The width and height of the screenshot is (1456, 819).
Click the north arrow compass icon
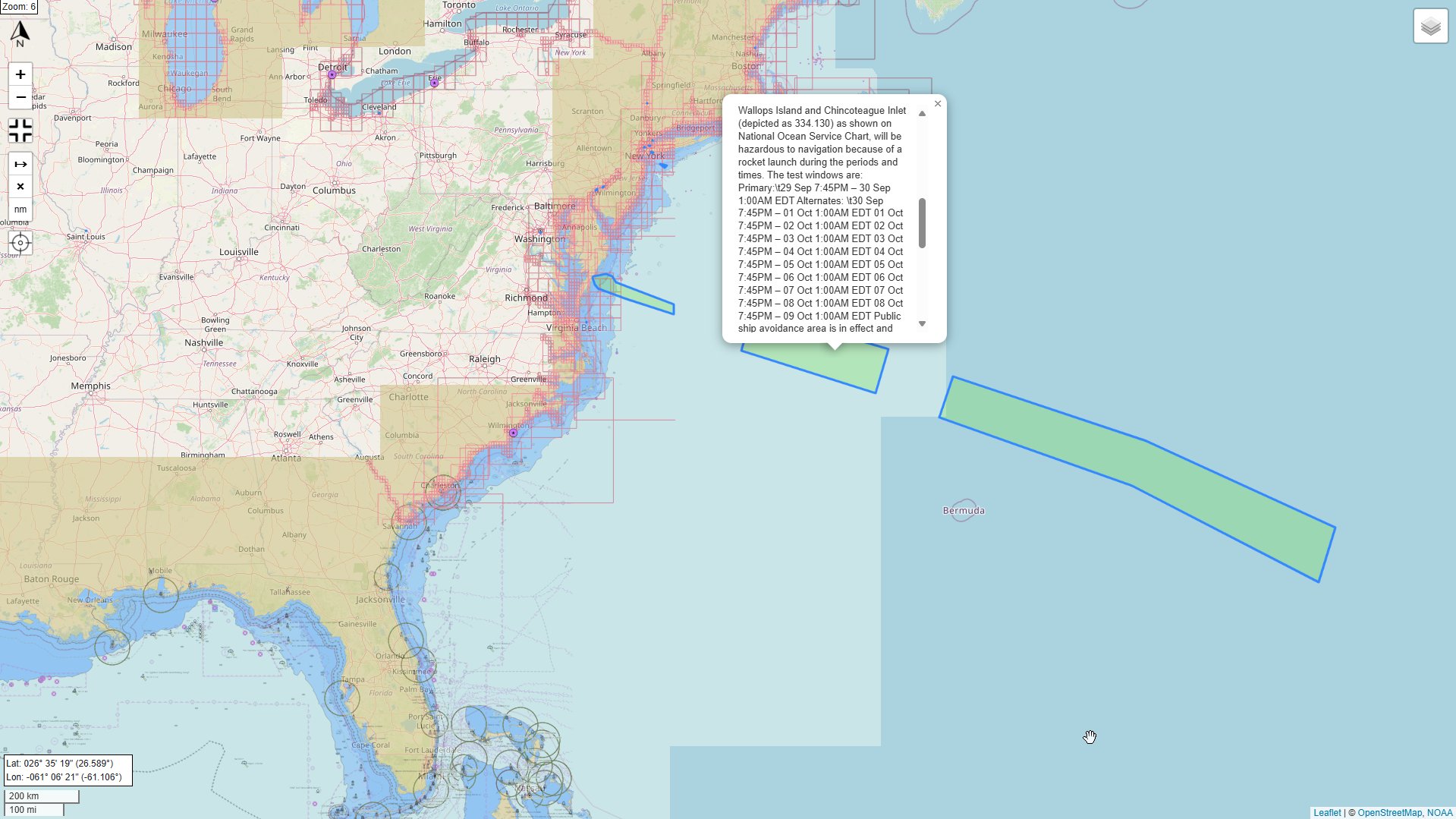[x=20, y=33]
